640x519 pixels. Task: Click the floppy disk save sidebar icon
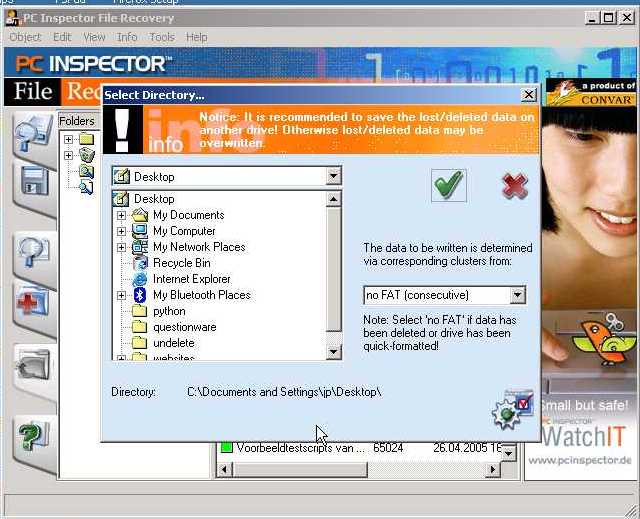[34, 182]
